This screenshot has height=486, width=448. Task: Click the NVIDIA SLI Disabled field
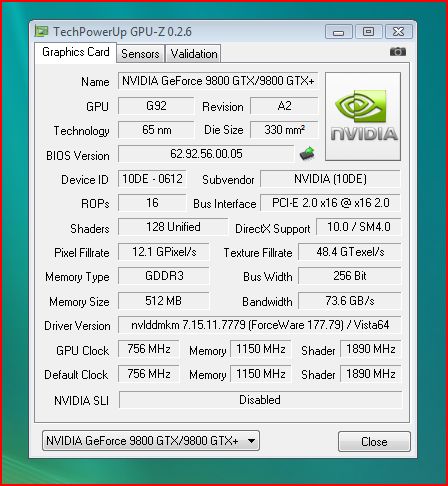[260, 400]
